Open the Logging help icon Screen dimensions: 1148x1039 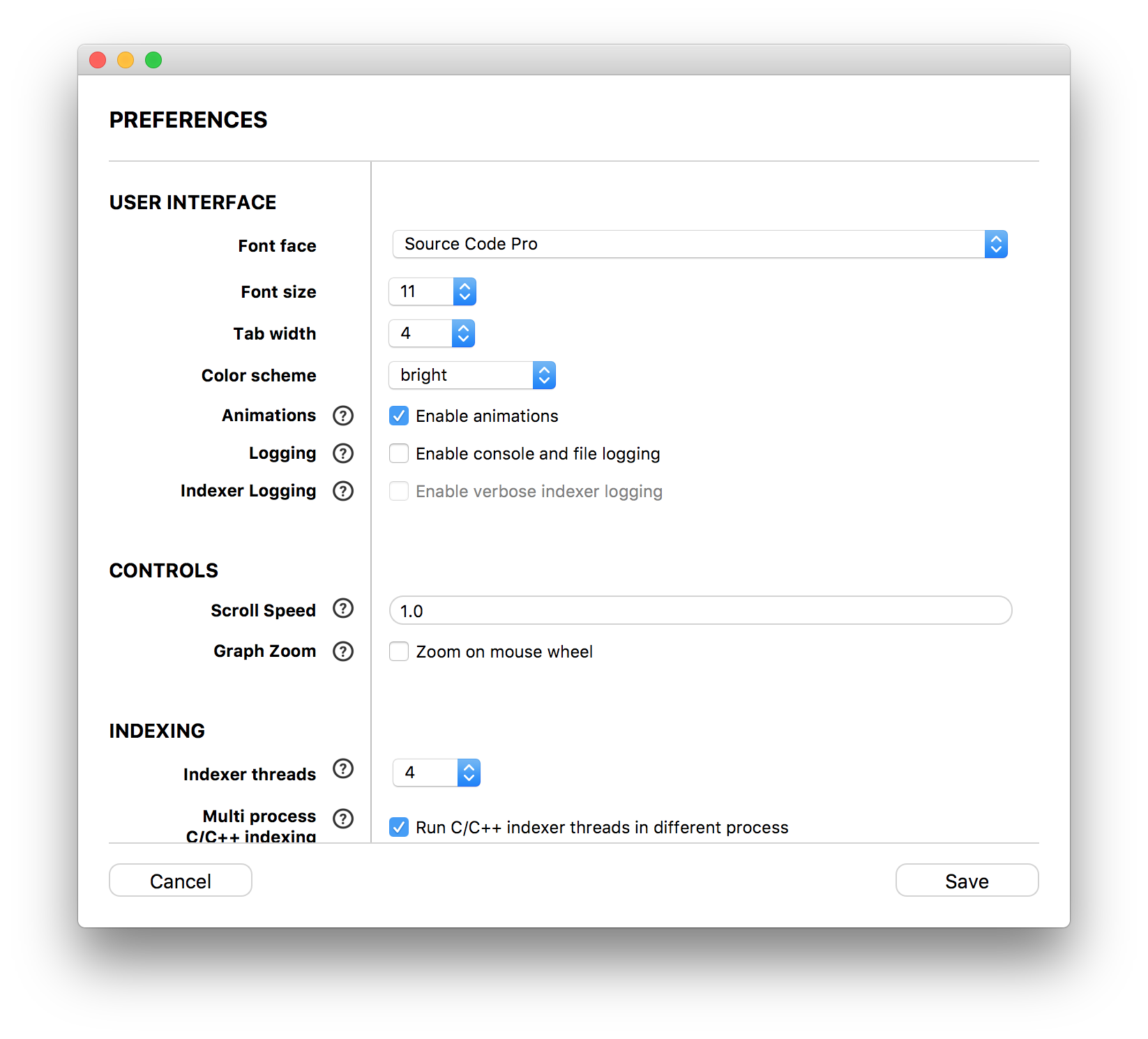[x=343, y=453]
